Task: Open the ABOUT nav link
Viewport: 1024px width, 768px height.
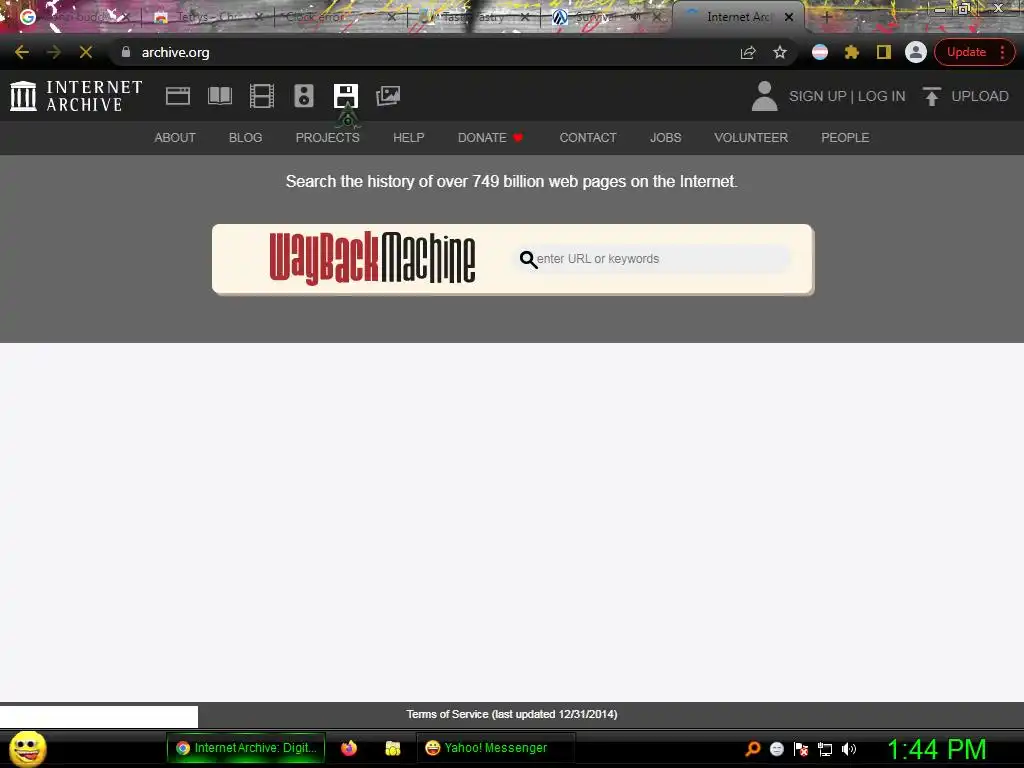Action: point(175,138)
